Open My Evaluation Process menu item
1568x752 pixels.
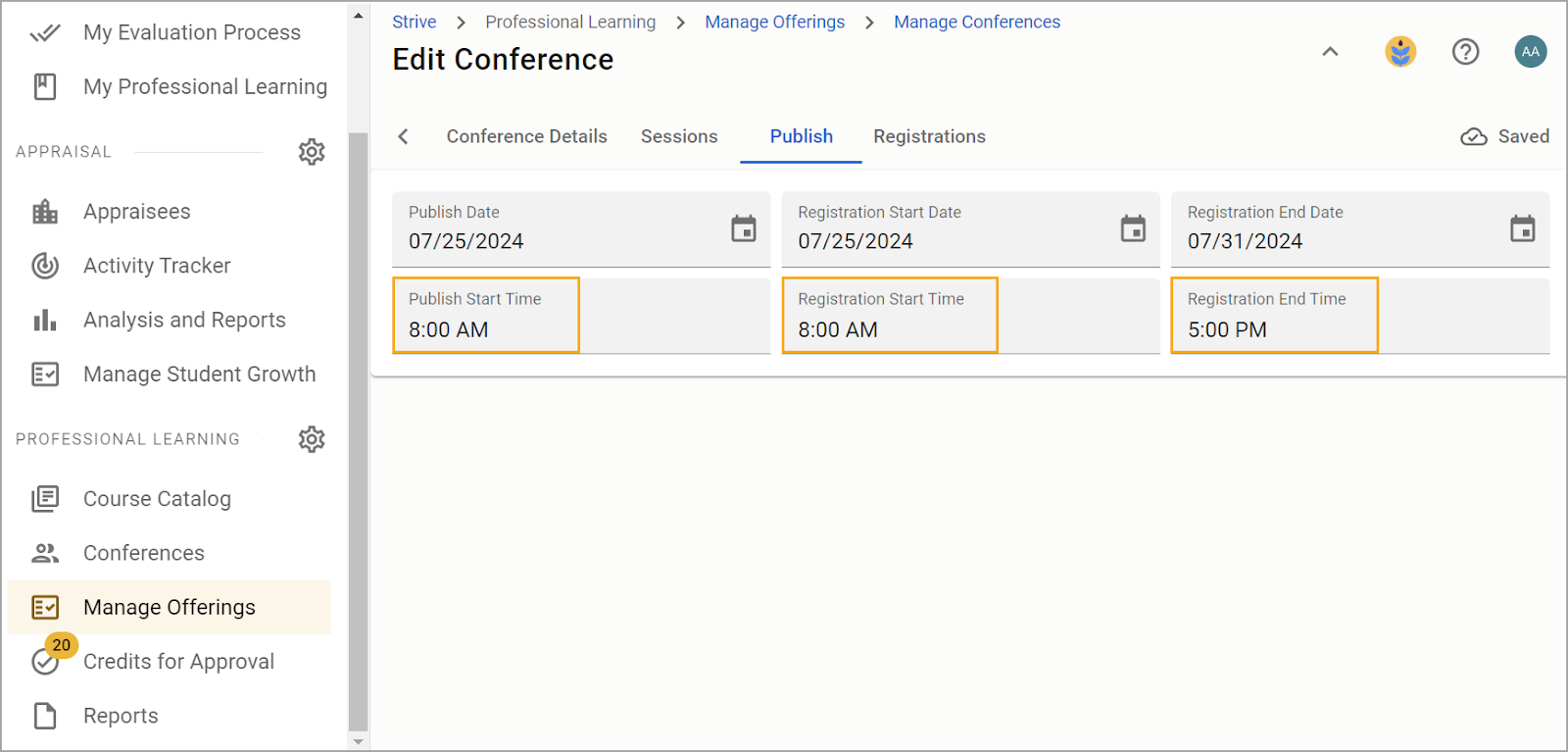point(169,33)
